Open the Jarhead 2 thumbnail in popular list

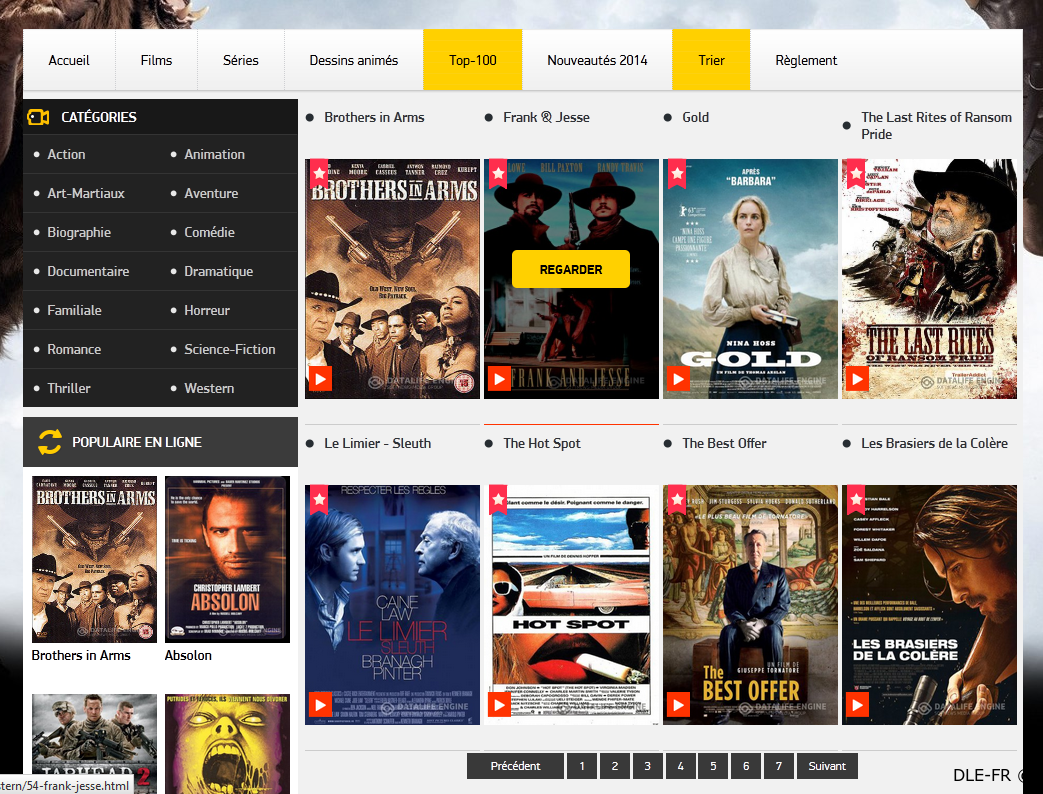tap(94, 743)
